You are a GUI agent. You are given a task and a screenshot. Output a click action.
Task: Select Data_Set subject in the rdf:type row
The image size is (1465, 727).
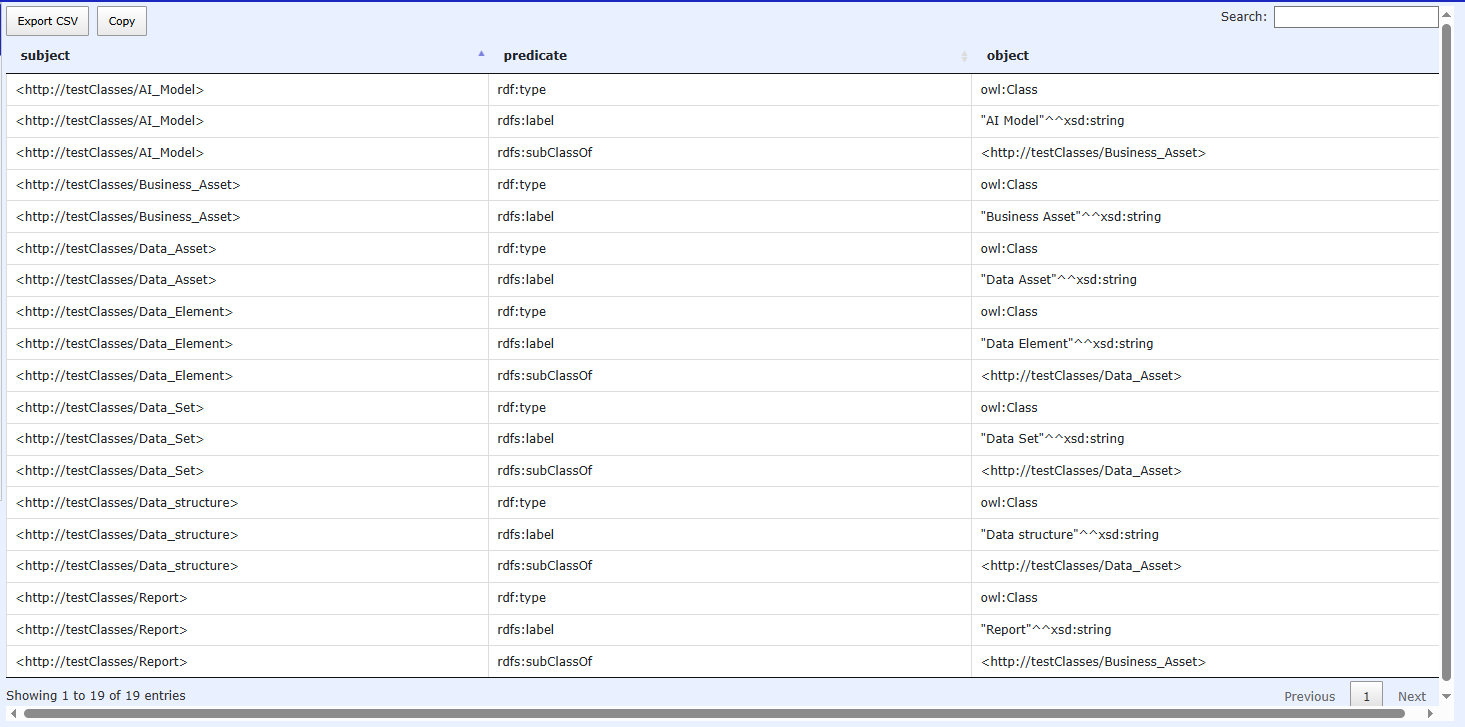click(x=110, y=408)
